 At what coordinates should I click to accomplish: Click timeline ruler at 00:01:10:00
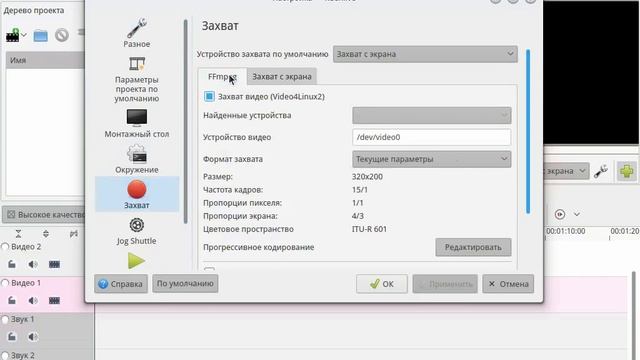click(x=566, y=231)
